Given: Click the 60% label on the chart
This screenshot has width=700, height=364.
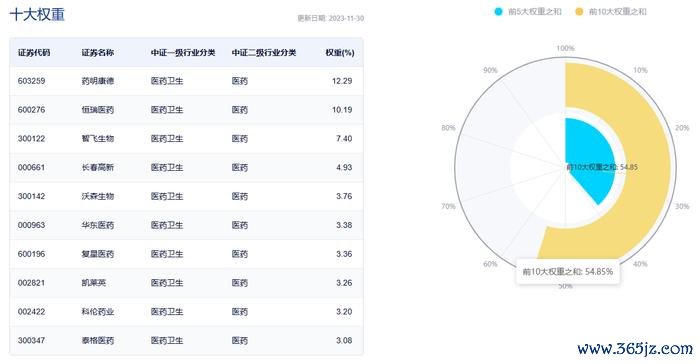Looking at the screenshot, I should point(490,264).
